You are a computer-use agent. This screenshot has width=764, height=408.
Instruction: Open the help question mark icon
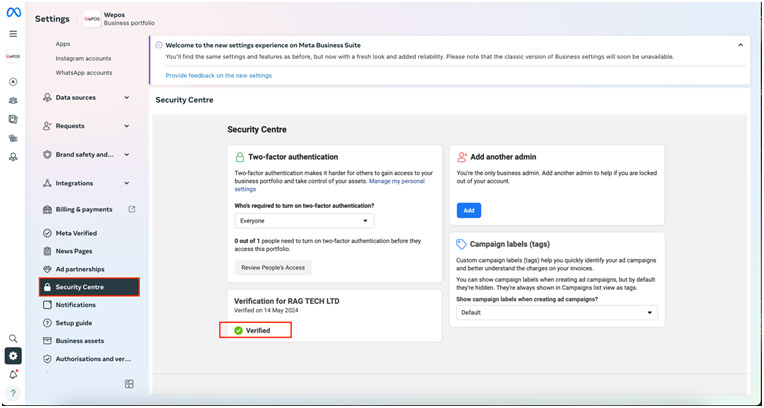(13, 393)
